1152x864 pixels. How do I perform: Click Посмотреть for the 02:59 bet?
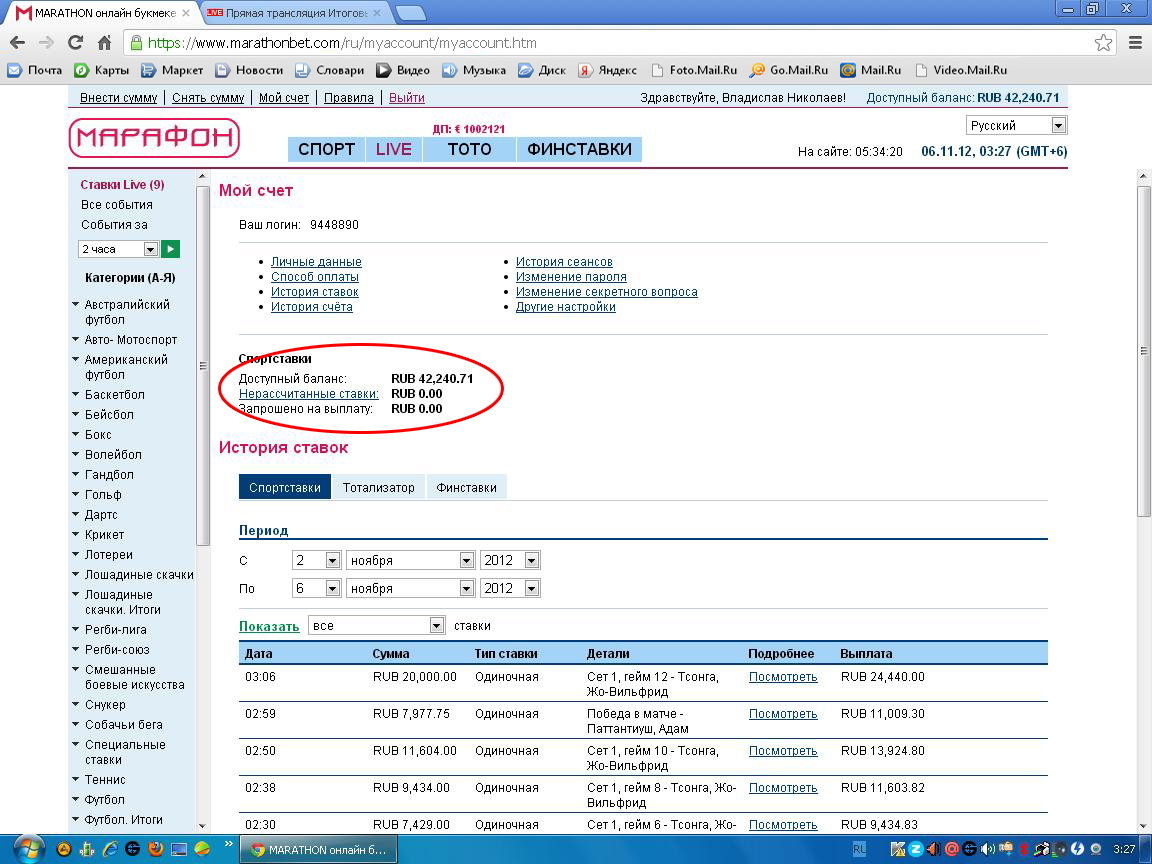783,713
